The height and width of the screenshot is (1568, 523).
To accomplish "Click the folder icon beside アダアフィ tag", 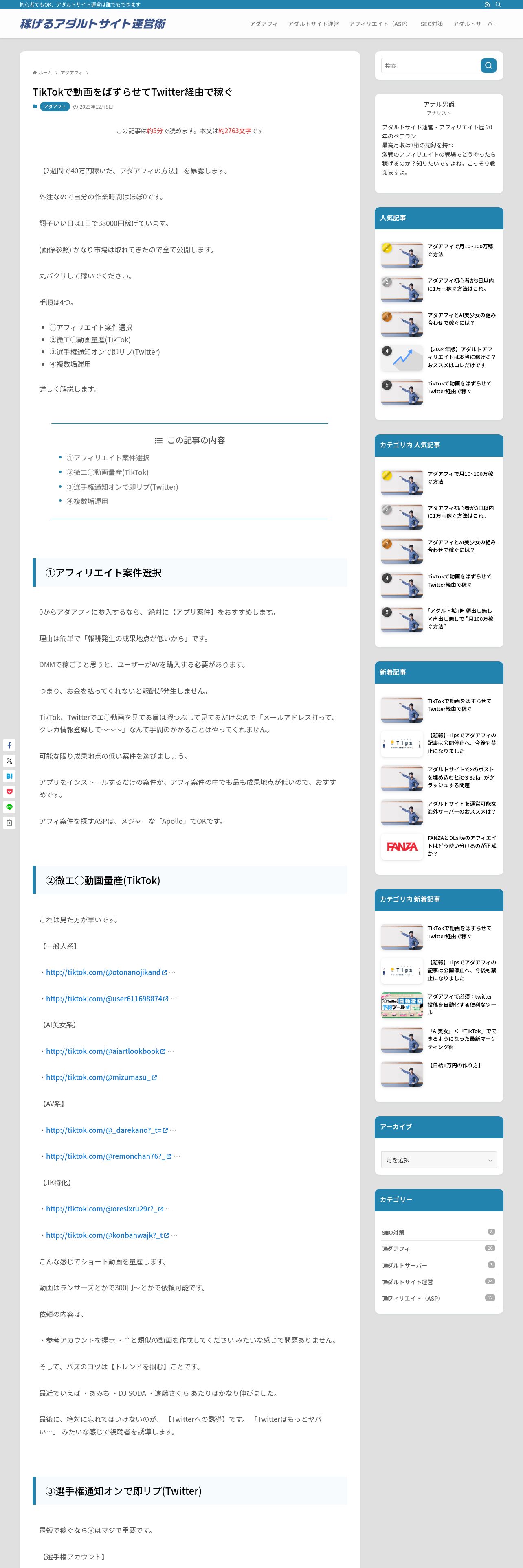I will point(35,107).
